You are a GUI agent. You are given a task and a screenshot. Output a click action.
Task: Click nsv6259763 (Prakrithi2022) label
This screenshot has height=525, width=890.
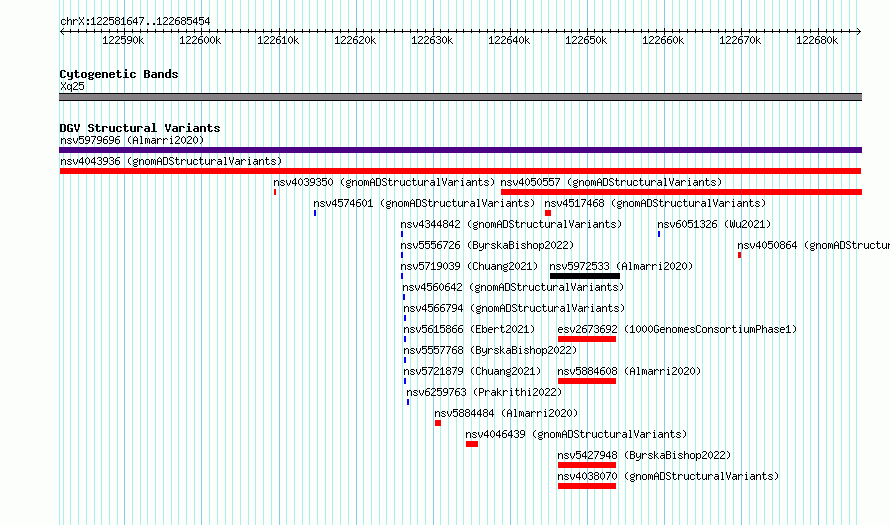[x=484, y=392]
